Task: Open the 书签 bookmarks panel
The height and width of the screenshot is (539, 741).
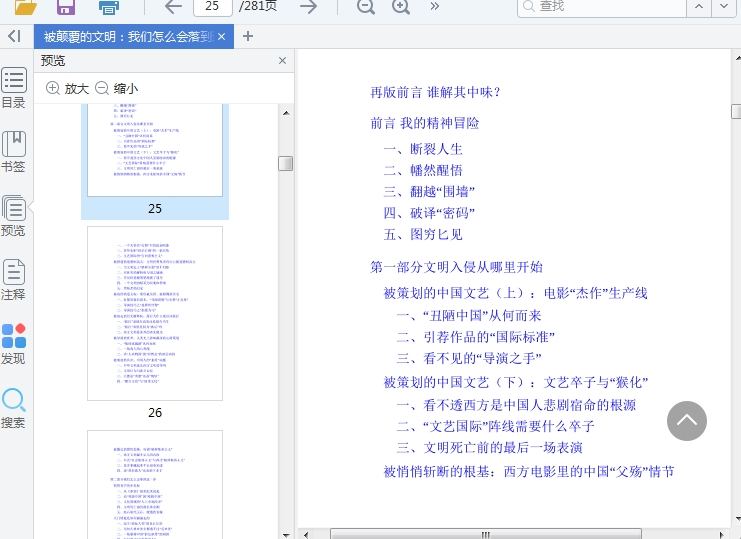Action: tap(14, 152)
